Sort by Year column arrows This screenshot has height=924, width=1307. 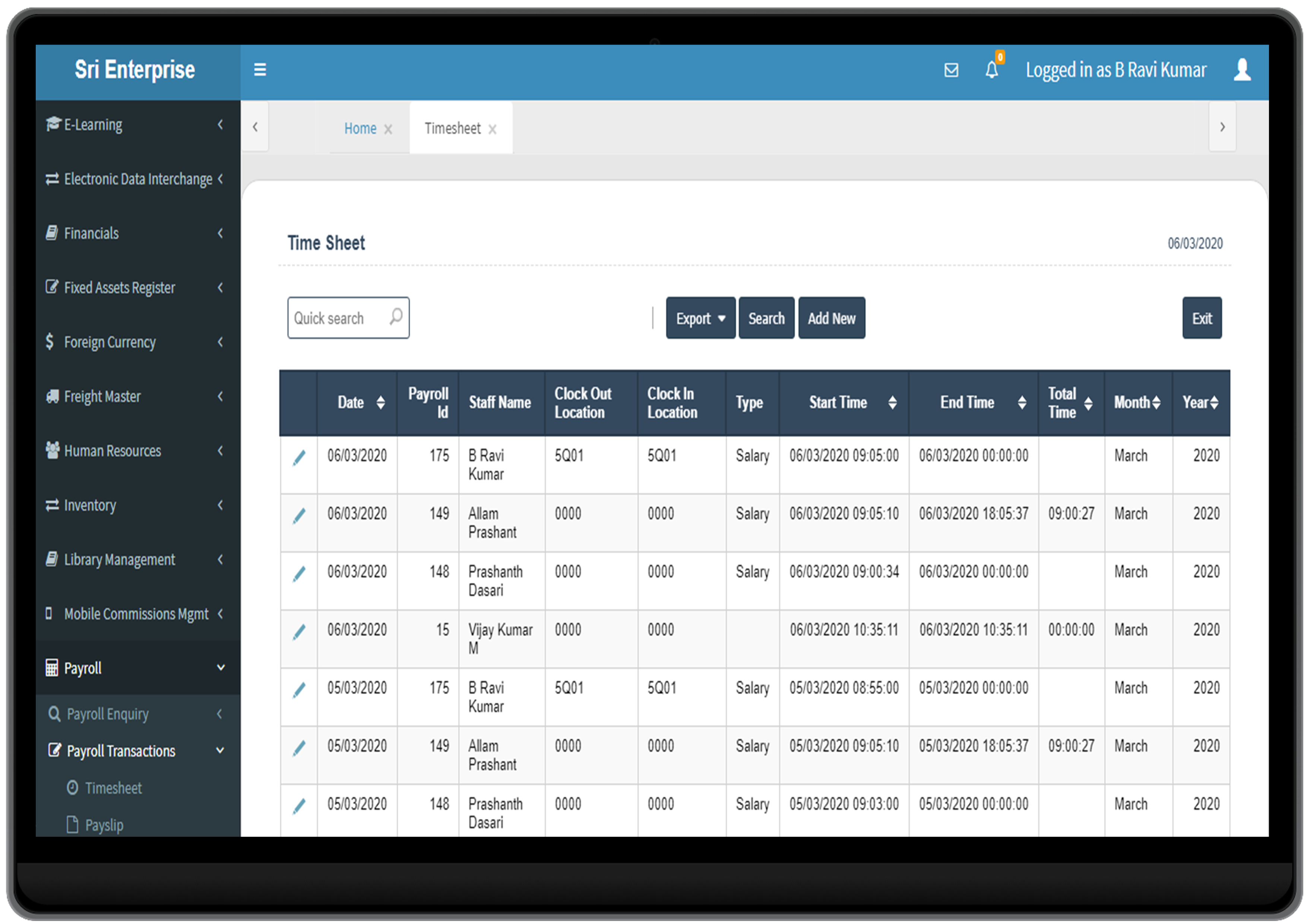(1213, 403)
